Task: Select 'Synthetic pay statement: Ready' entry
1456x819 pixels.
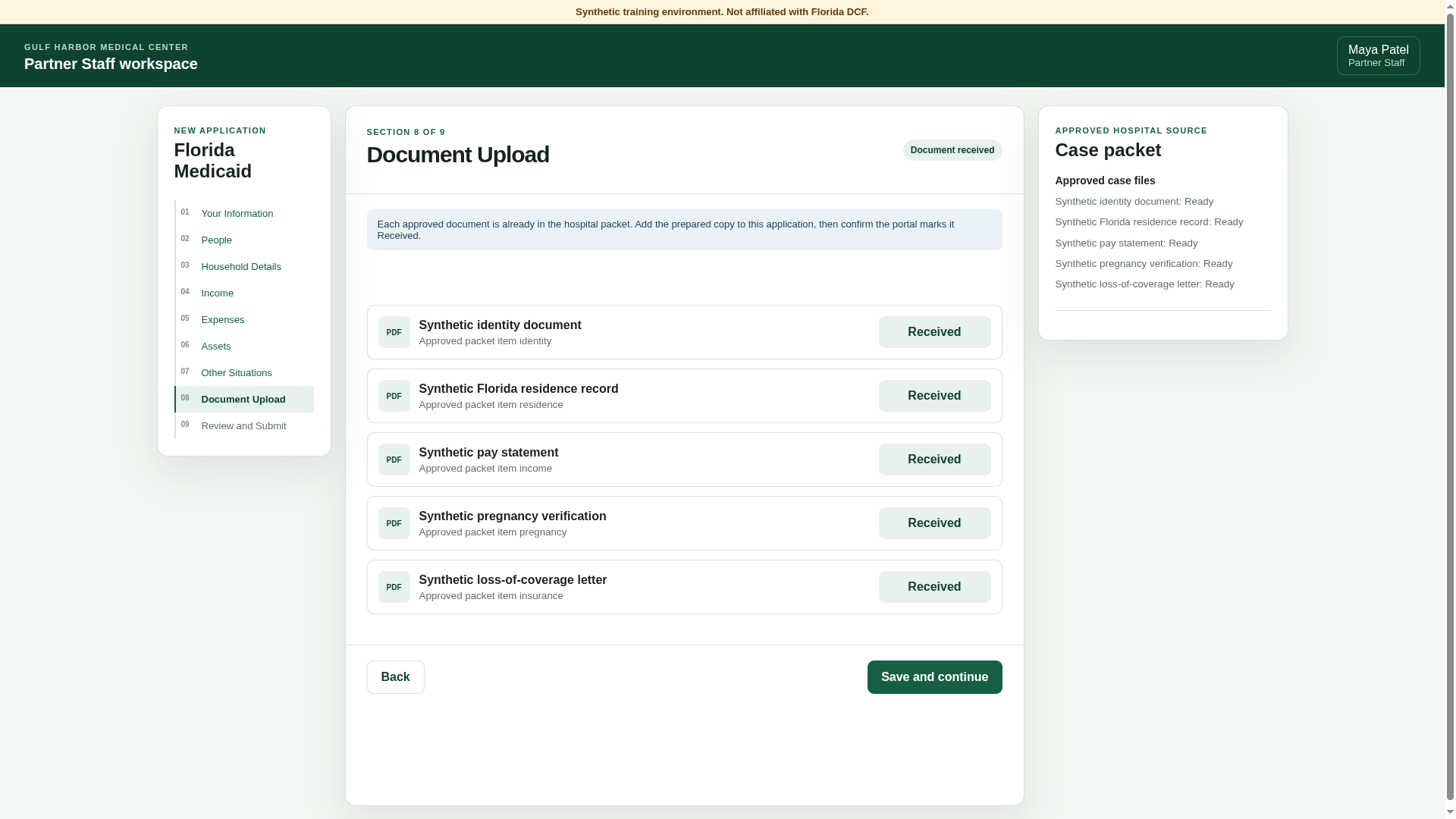Action: pos(1126,243)
